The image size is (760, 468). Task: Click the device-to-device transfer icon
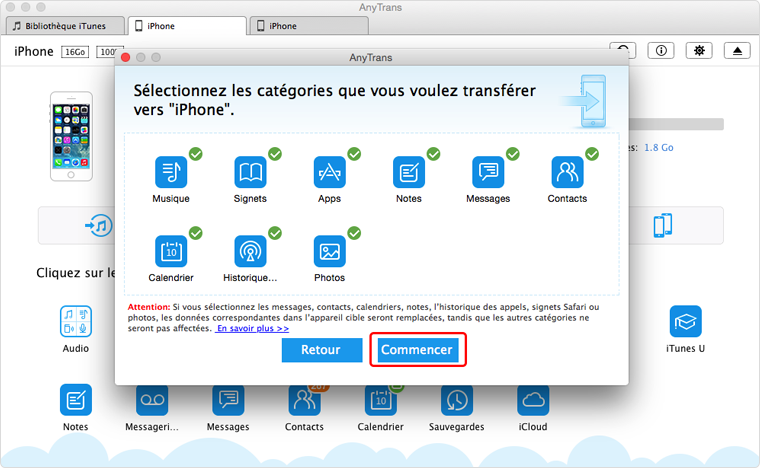coord(663,225)
